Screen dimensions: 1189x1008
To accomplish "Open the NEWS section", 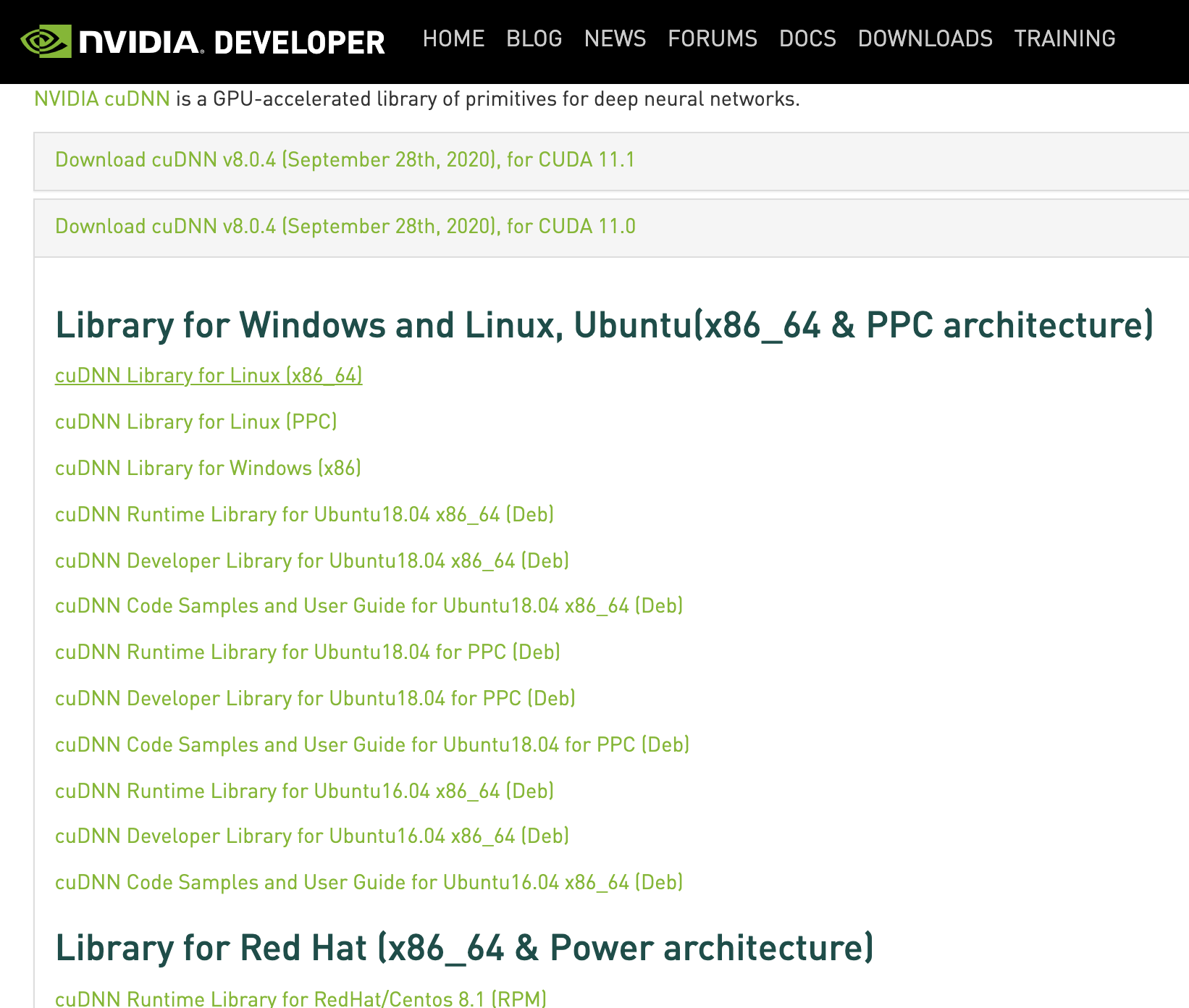I will [615, 38].
